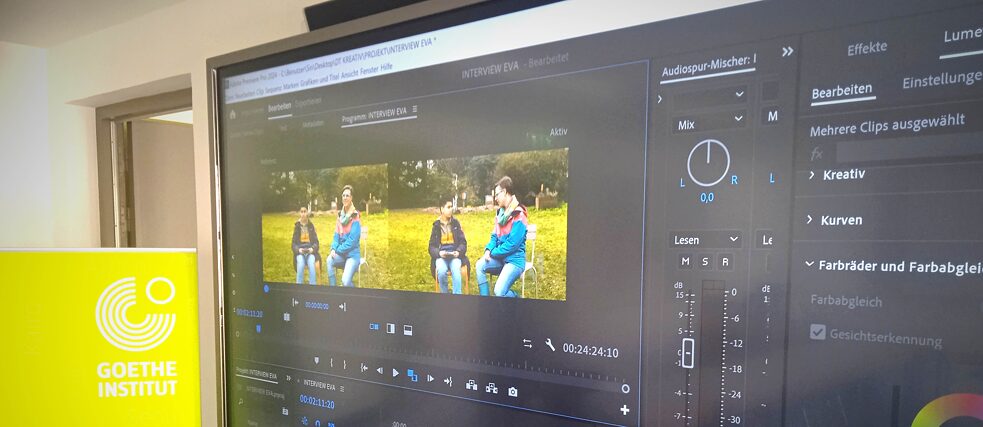The width and height of the screenshot is (983, 427).
Task: Click the Lift button icon
Action: [470, 385]
